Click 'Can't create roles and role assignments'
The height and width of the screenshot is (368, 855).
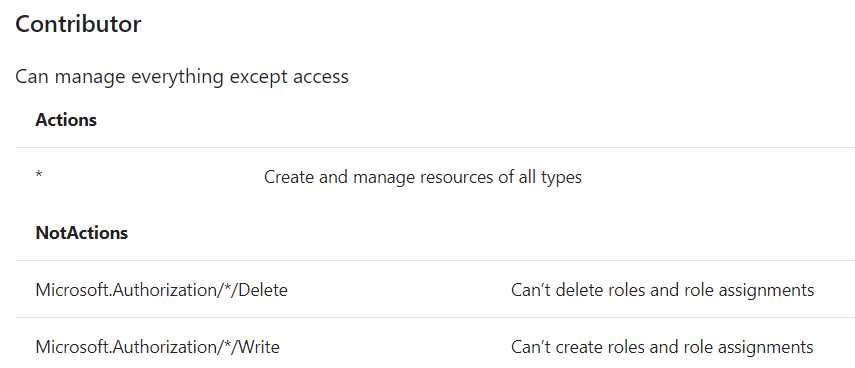[x=662, y=347]
